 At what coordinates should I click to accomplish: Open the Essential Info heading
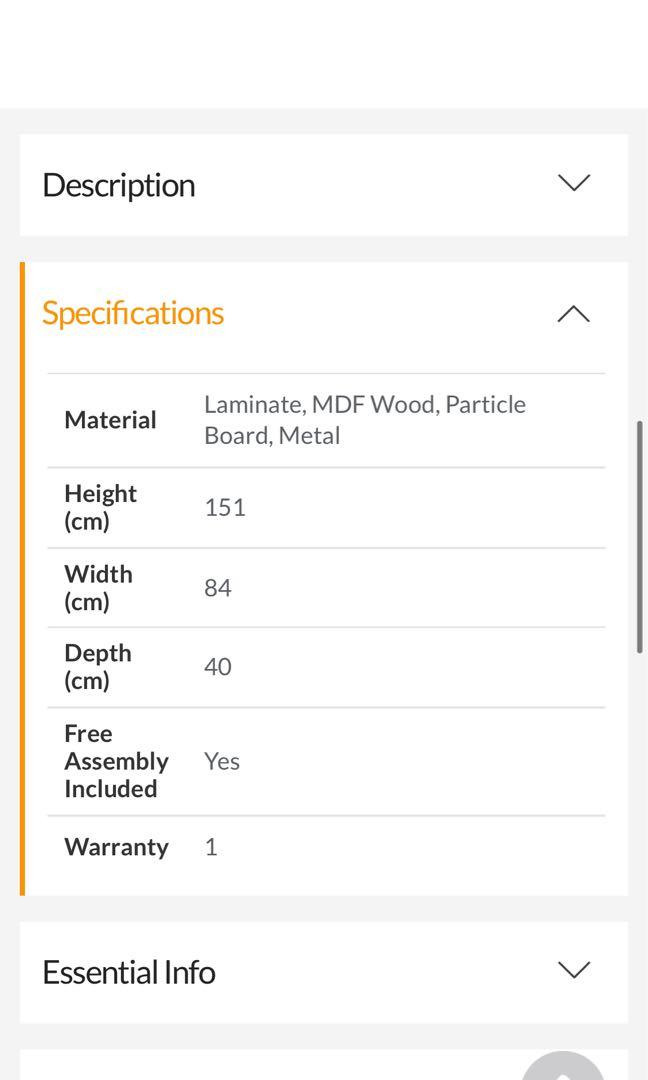[x=129, y=972]
